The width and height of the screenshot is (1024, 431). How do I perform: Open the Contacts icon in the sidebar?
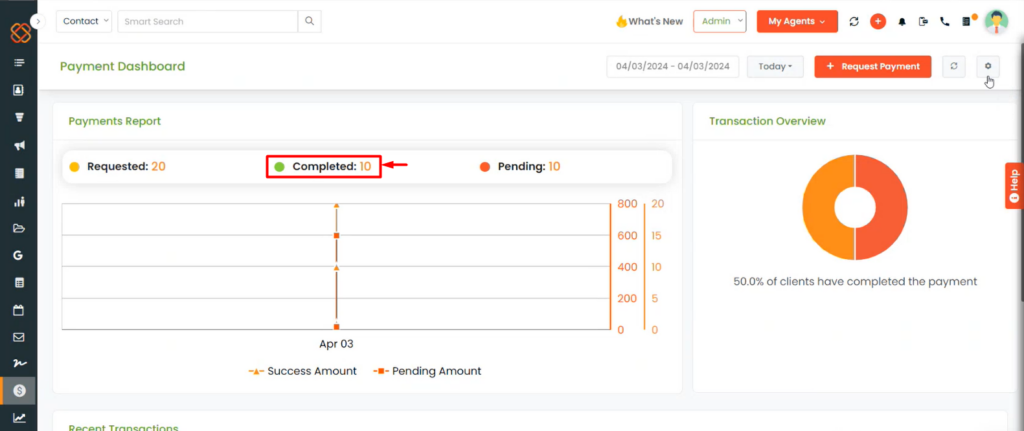19,89
